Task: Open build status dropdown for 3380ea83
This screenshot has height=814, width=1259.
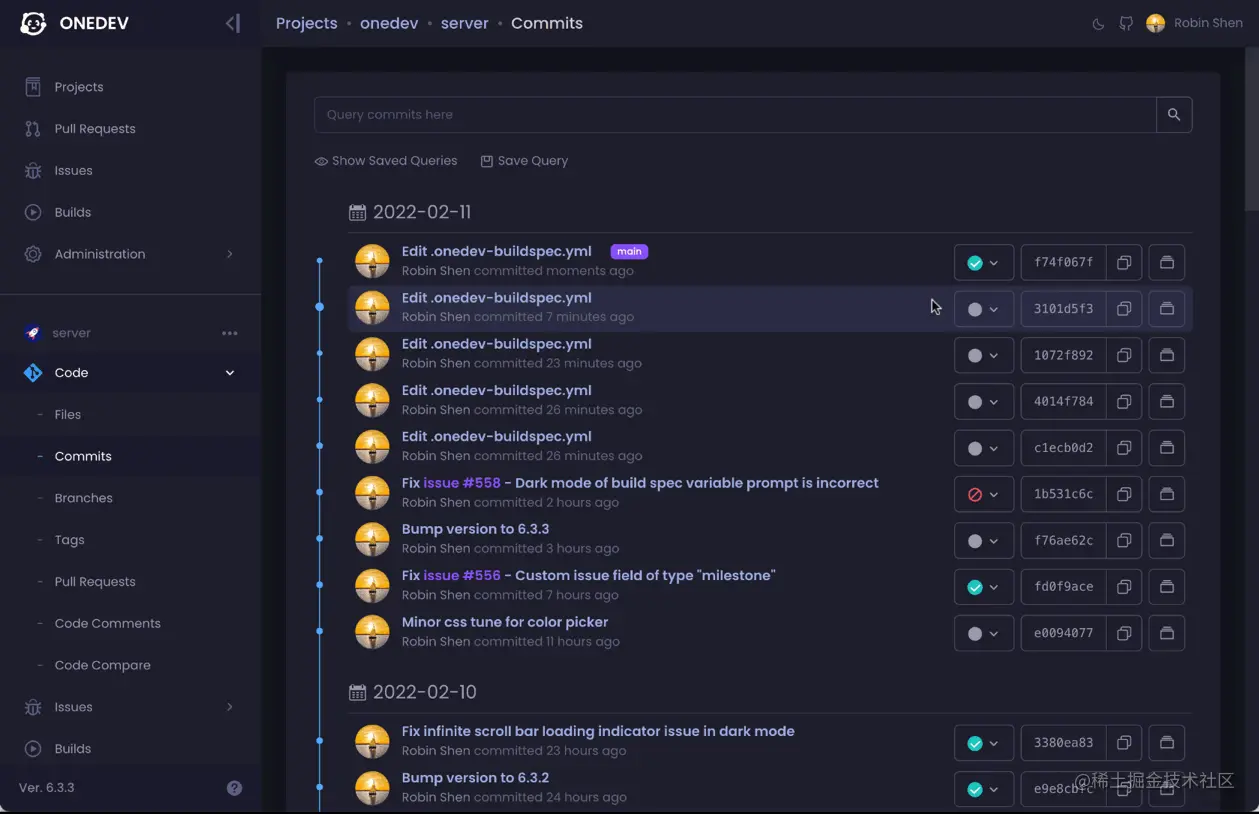Action: click(983, 743)
